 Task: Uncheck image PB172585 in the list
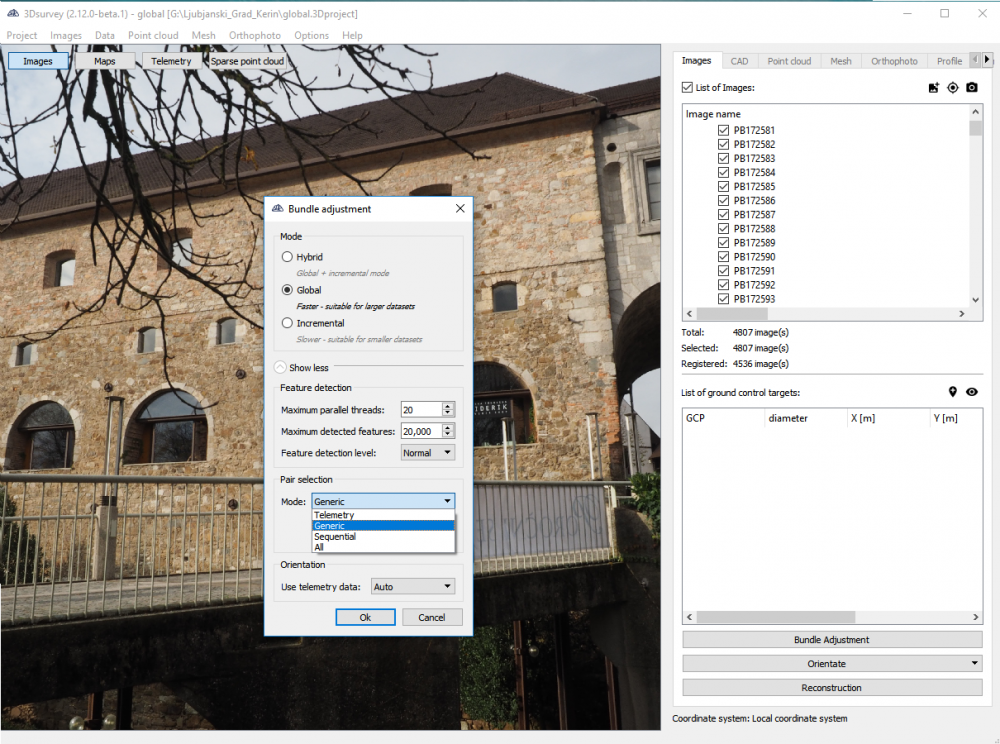(723, 187)
